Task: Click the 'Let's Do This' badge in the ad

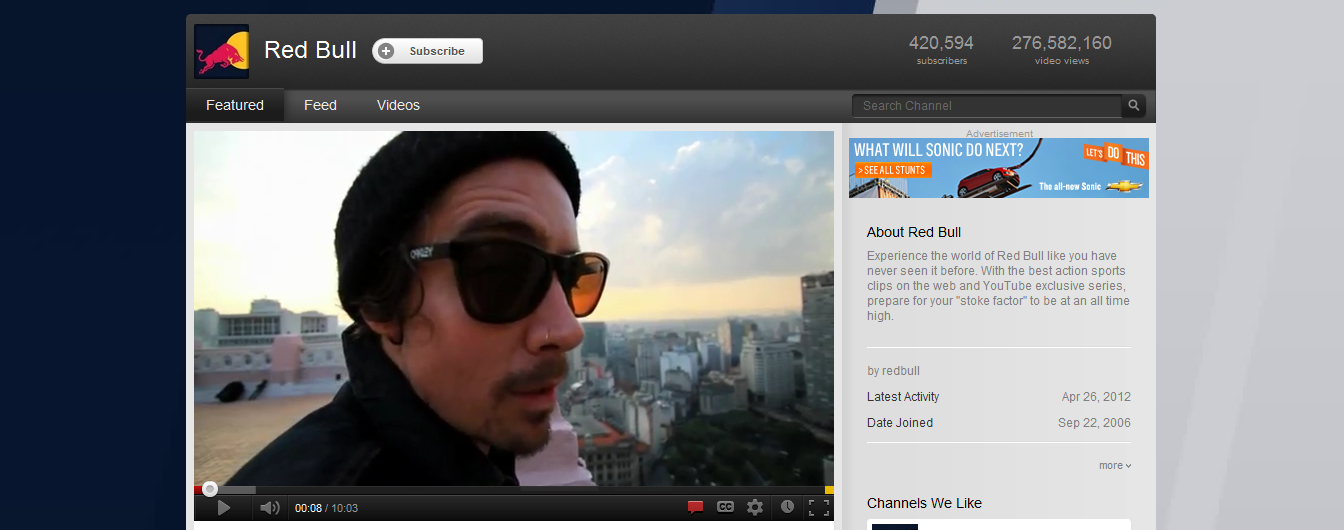Action: pos(1115,156)
